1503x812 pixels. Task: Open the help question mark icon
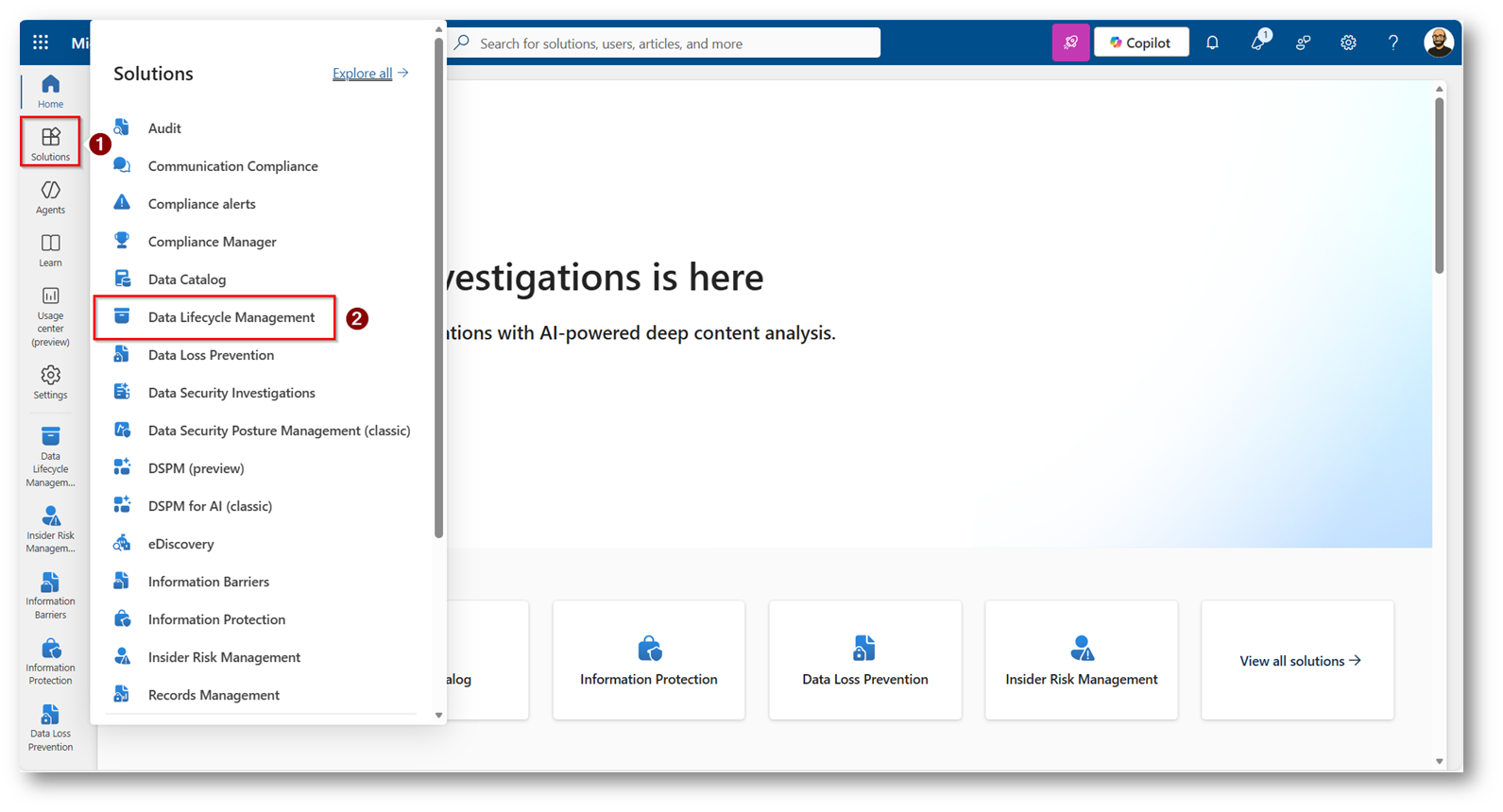(x=1392, y=42)
